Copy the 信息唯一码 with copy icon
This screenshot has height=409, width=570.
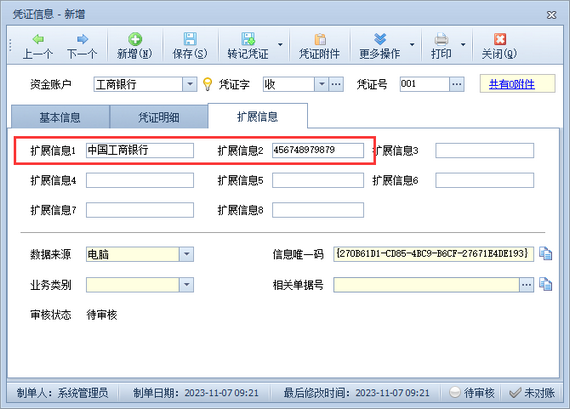tap(545, 254)
